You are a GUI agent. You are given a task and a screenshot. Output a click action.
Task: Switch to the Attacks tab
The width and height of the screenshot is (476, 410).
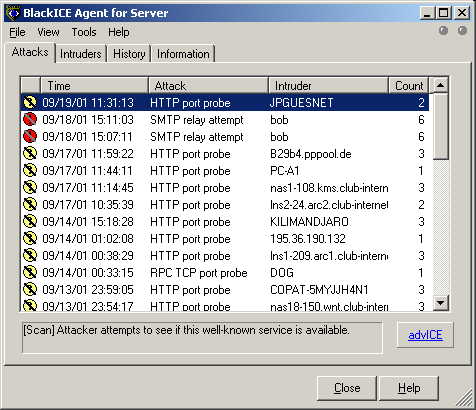click(30, 52)
